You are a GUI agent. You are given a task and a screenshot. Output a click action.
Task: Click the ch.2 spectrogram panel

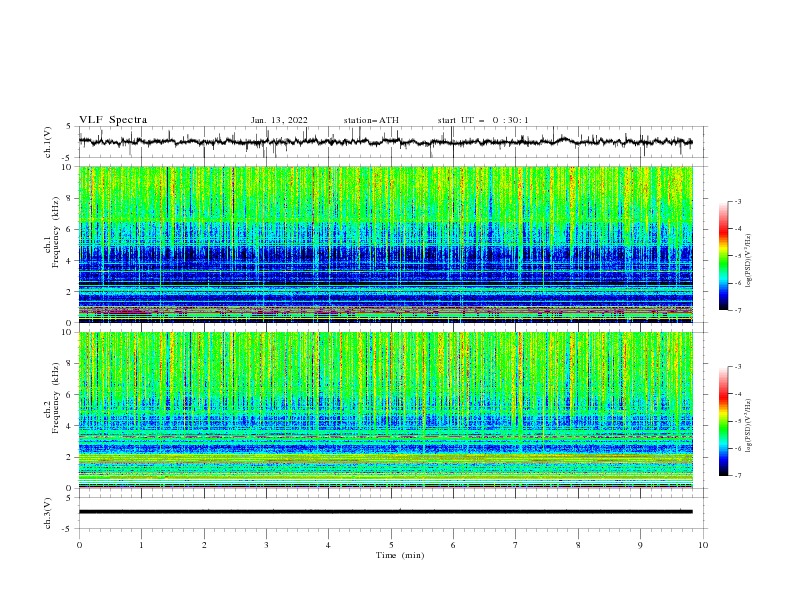pos(386,410)
